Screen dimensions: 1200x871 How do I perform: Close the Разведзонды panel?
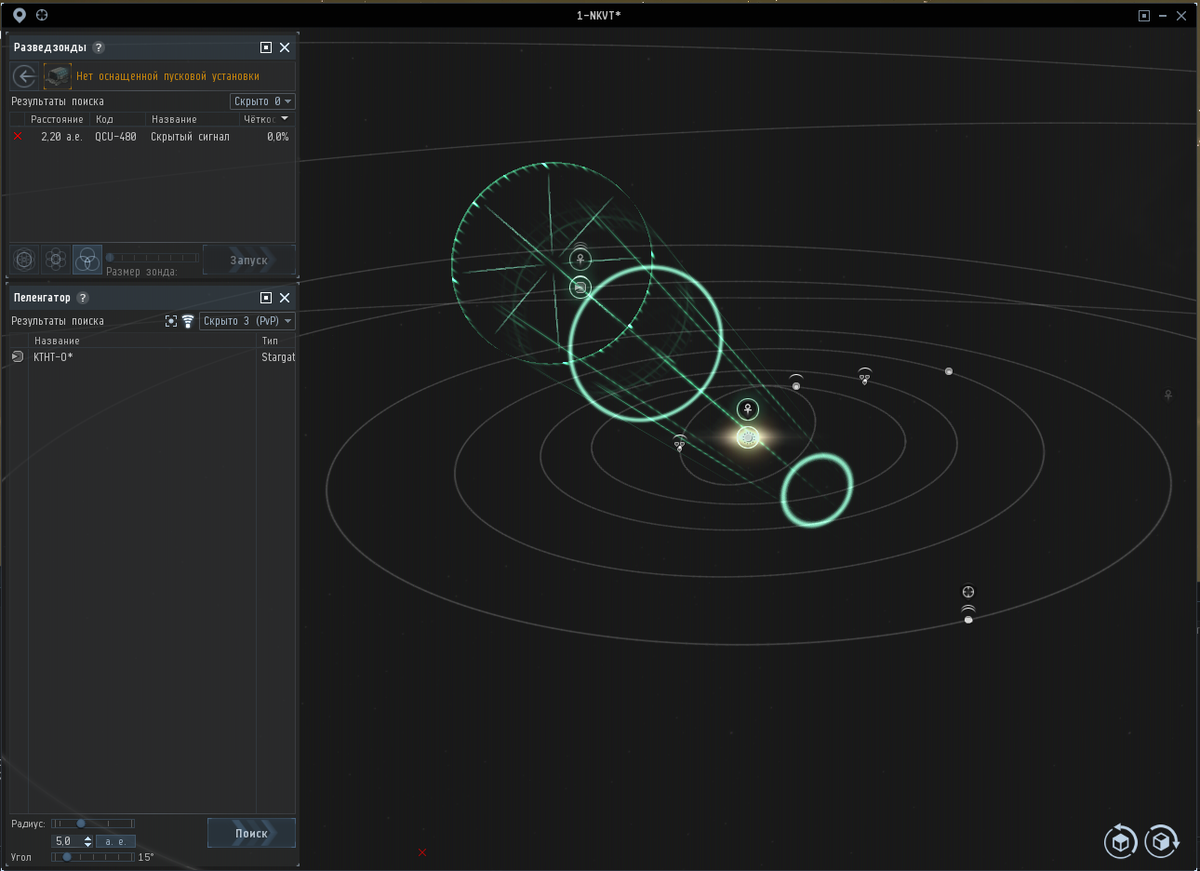coord(285,47)
